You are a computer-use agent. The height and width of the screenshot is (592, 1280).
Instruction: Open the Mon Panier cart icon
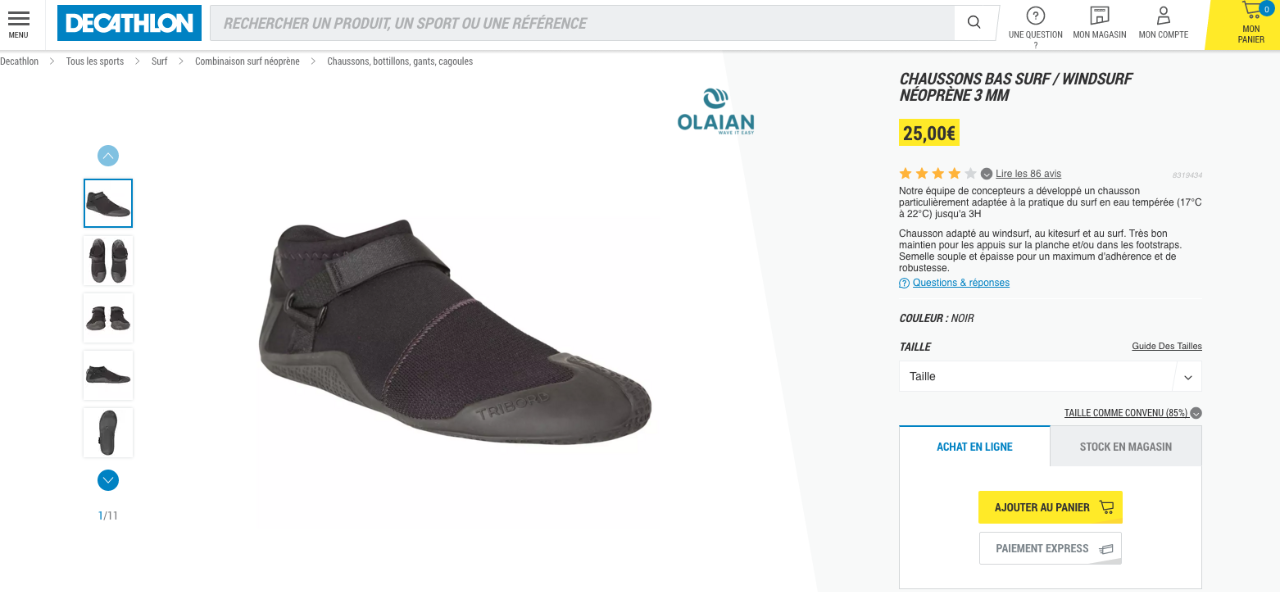coord(1251,12)
